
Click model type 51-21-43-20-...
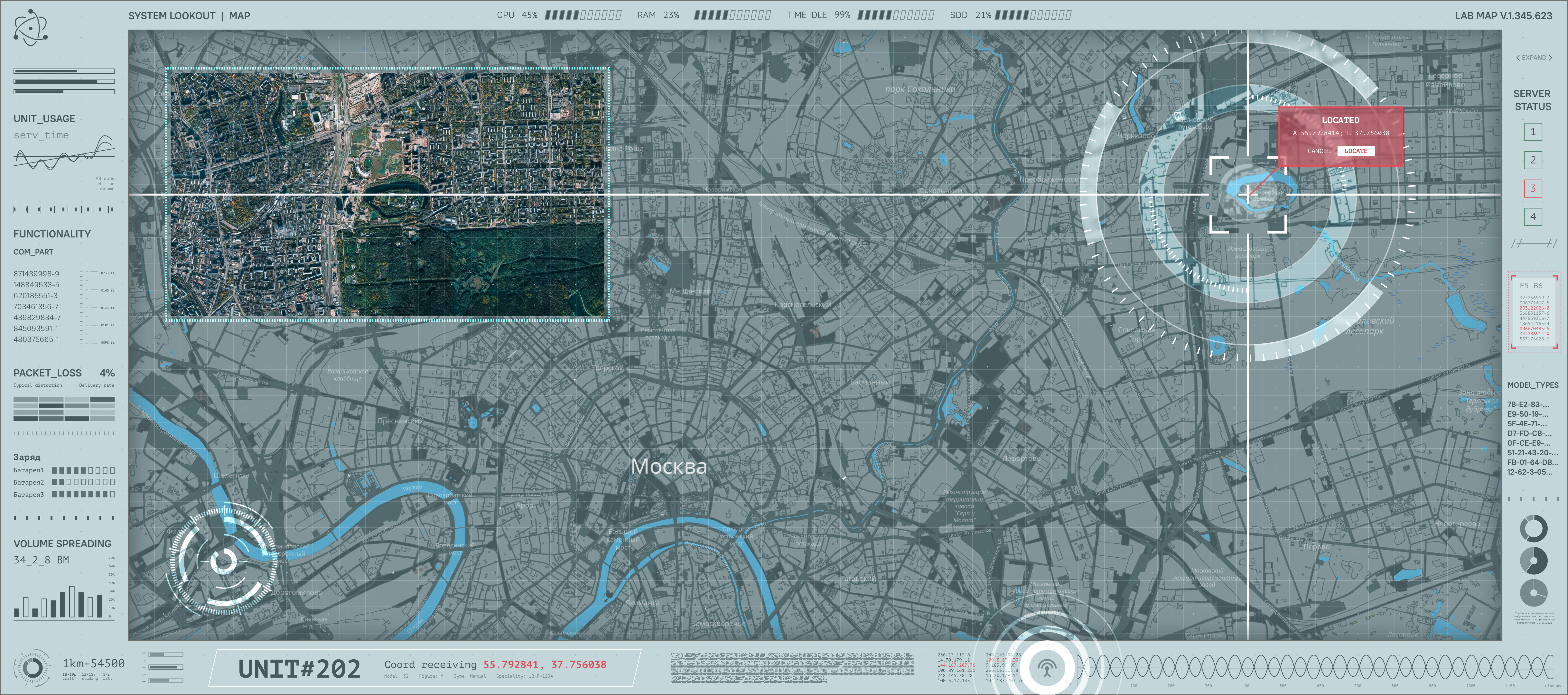click(1533, 453)
